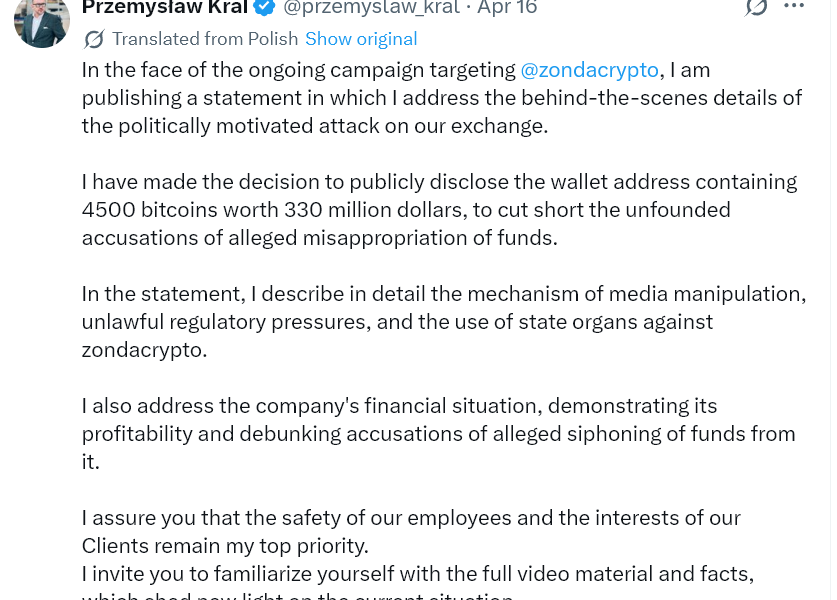Screen dimensions: 837x600
Task: Click the Grok quill icon in the top corner
Action: click(x=756, y=8)
